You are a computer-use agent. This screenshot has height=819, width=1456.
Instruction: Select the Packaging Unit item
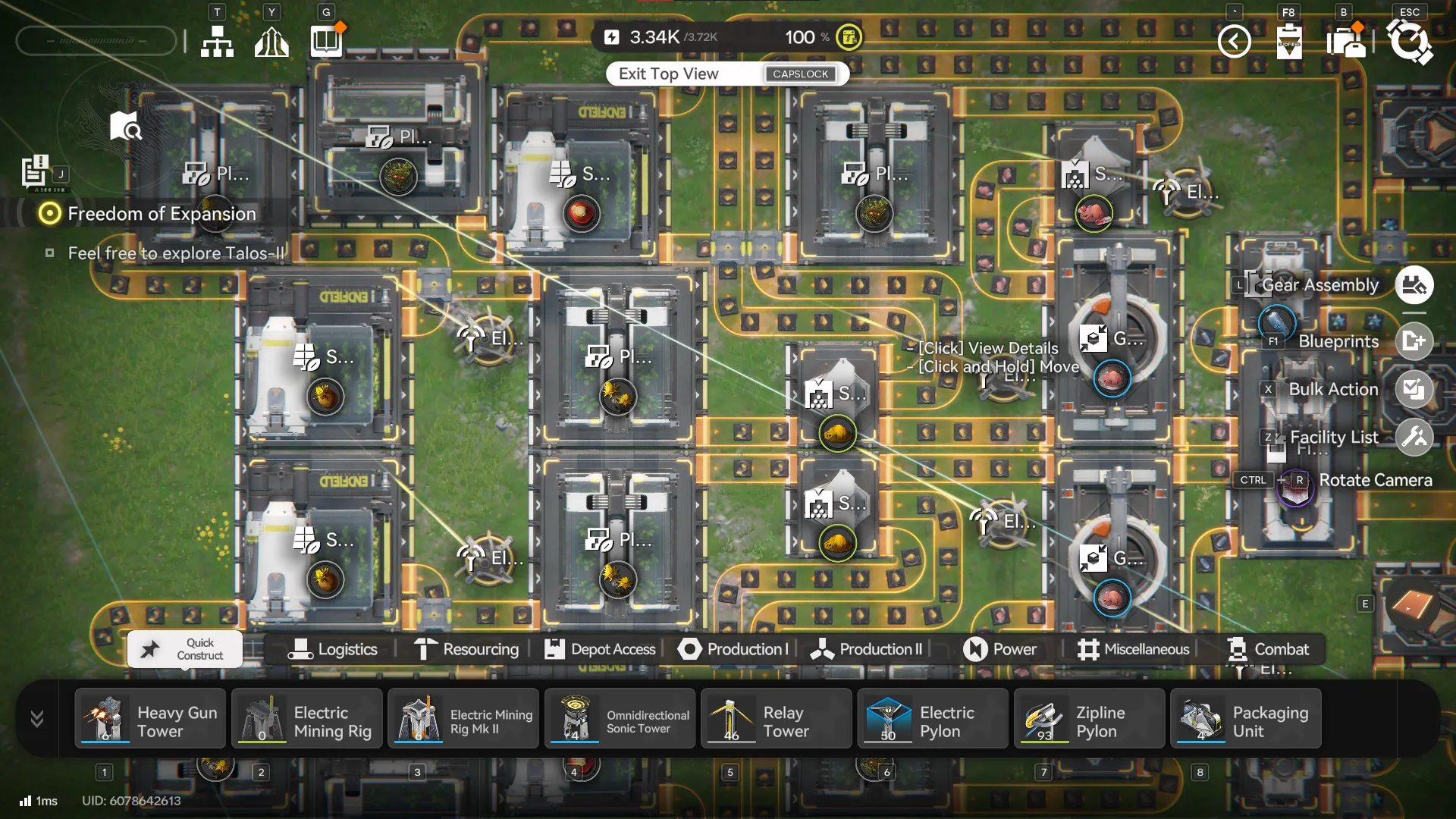1246,719
